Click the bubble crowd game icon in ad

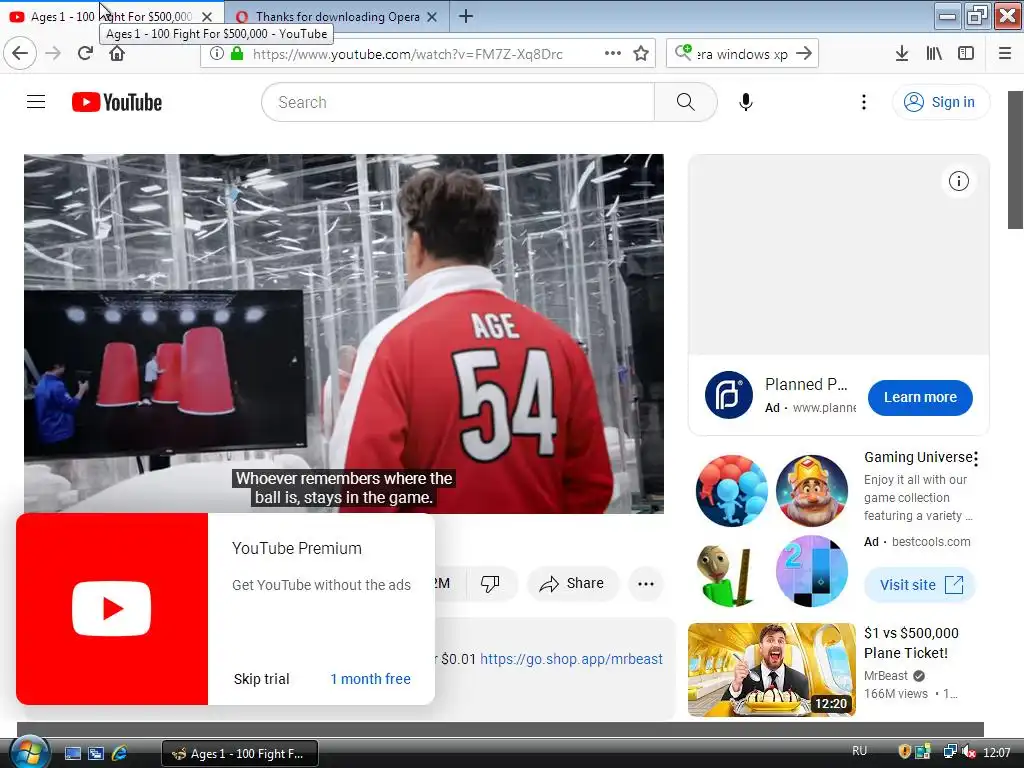[x=731, y=491]
